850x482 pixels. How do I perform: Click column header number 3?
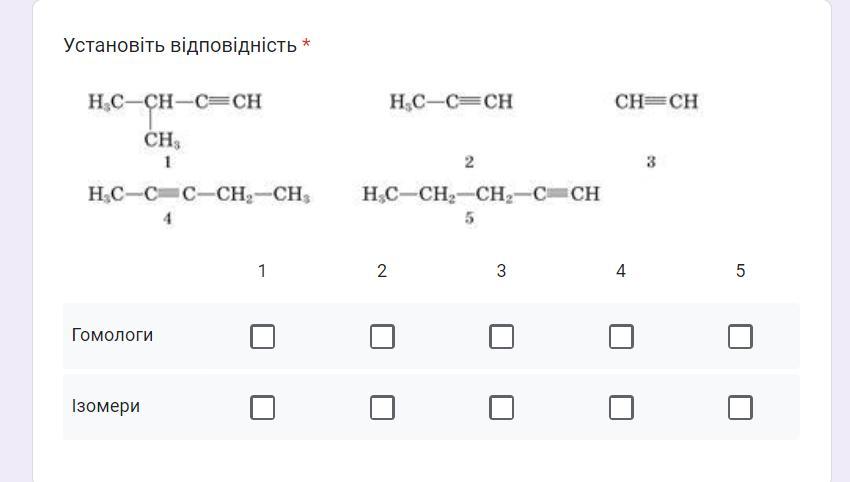[501, 271]
